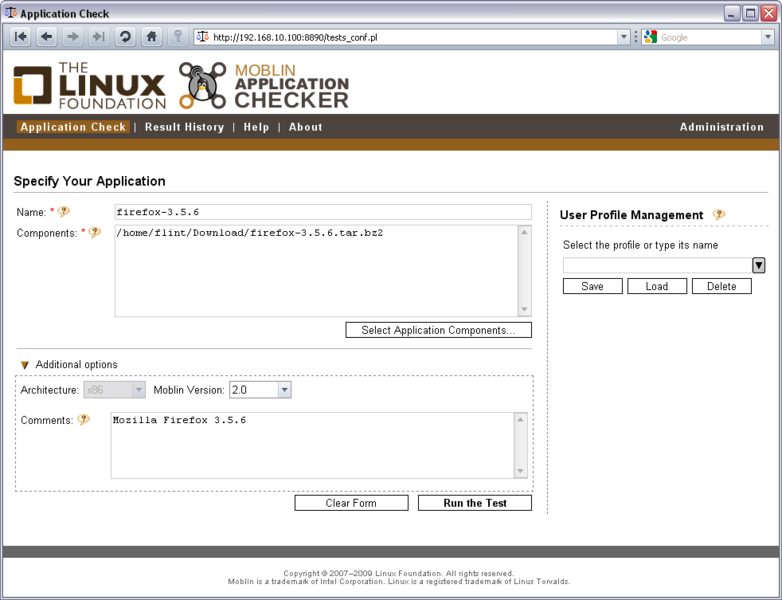
Task: Click the 'Select the profile or type its name' text
Action: pos(640,245)
